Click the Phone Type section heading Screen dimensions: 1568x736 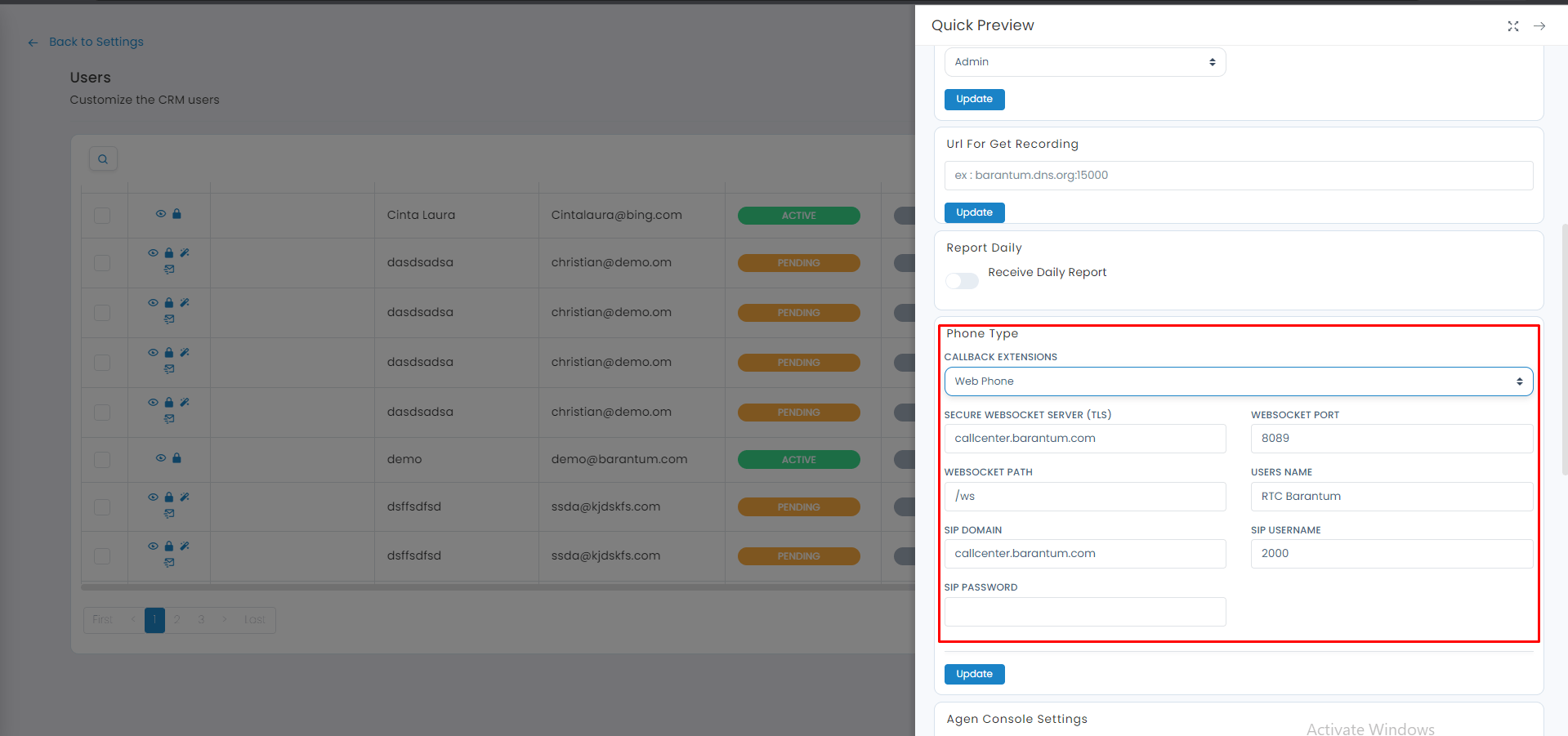(982, 333)
